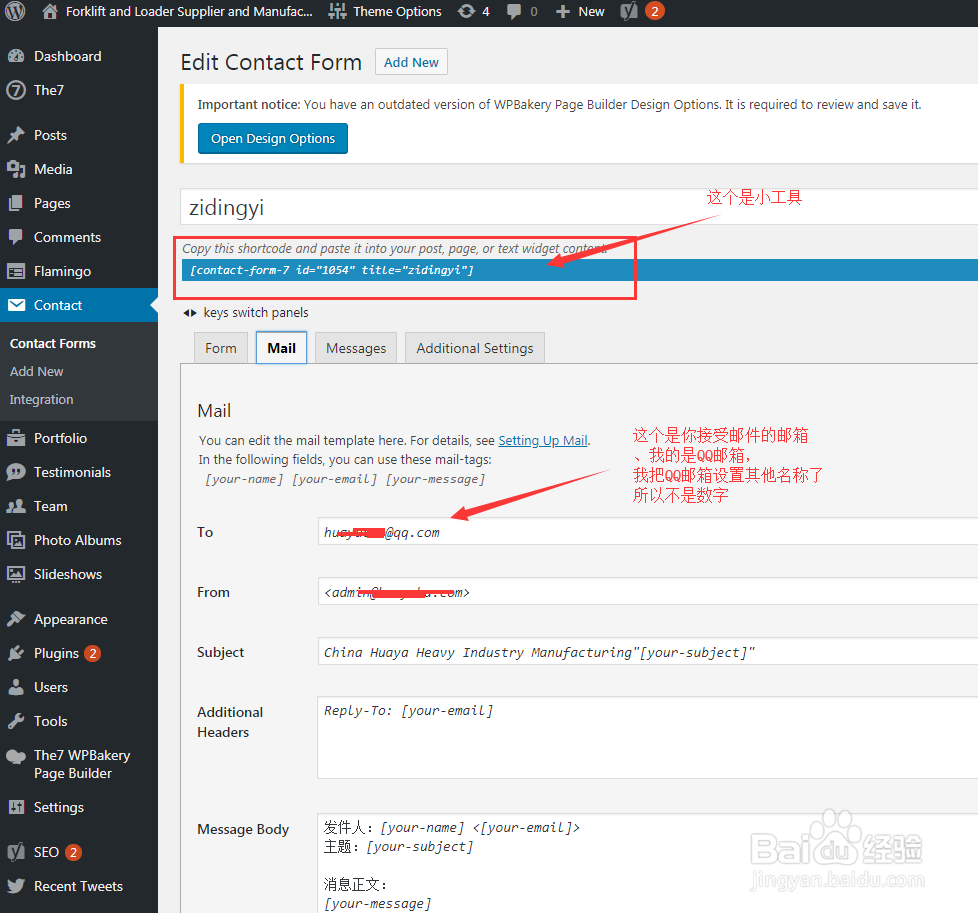Open the site name link in admin bar
Screen dimensions: 978x913
(x=189, y=11)
